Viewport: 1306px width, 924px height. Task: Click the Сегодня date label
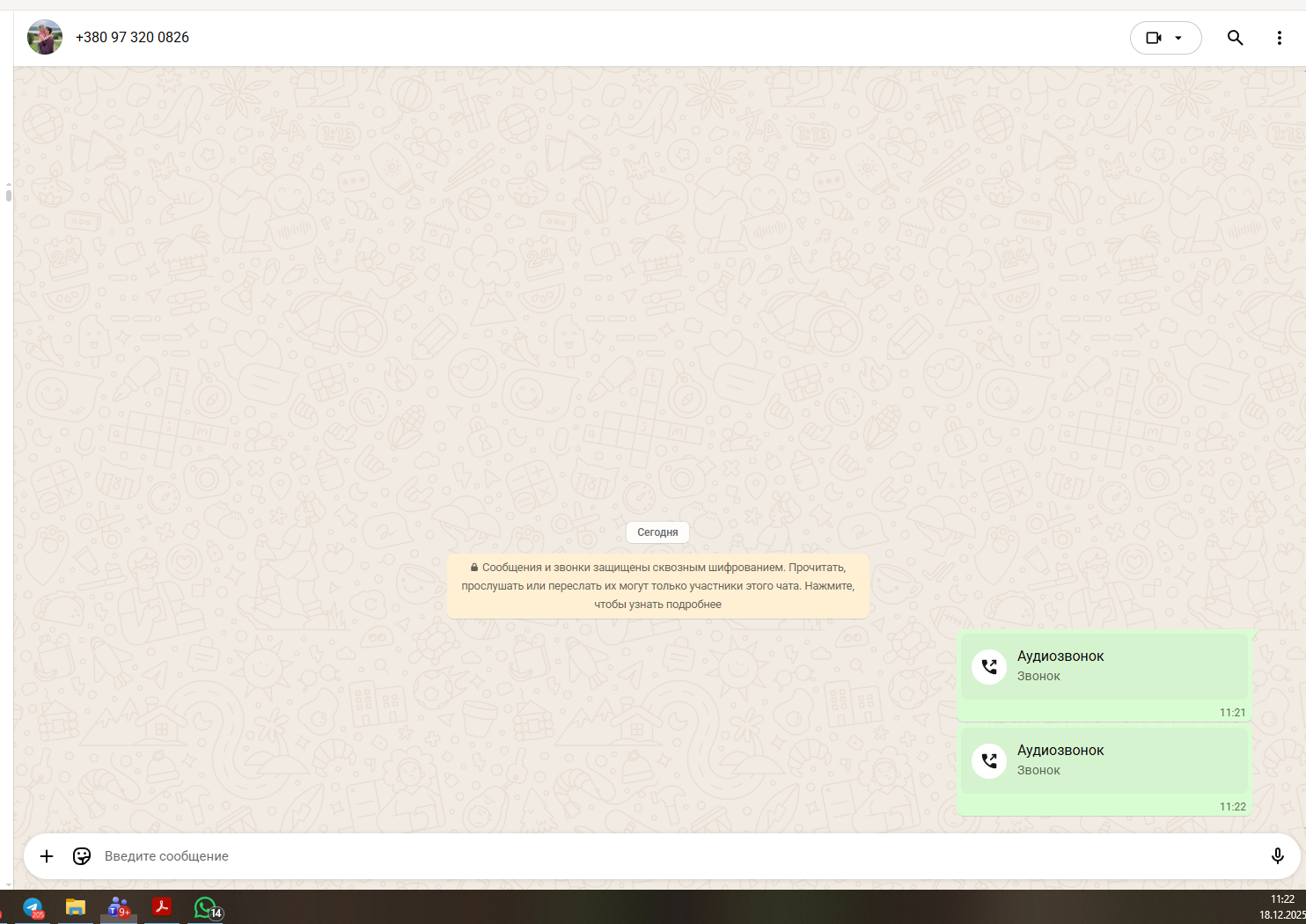(657, 532)
